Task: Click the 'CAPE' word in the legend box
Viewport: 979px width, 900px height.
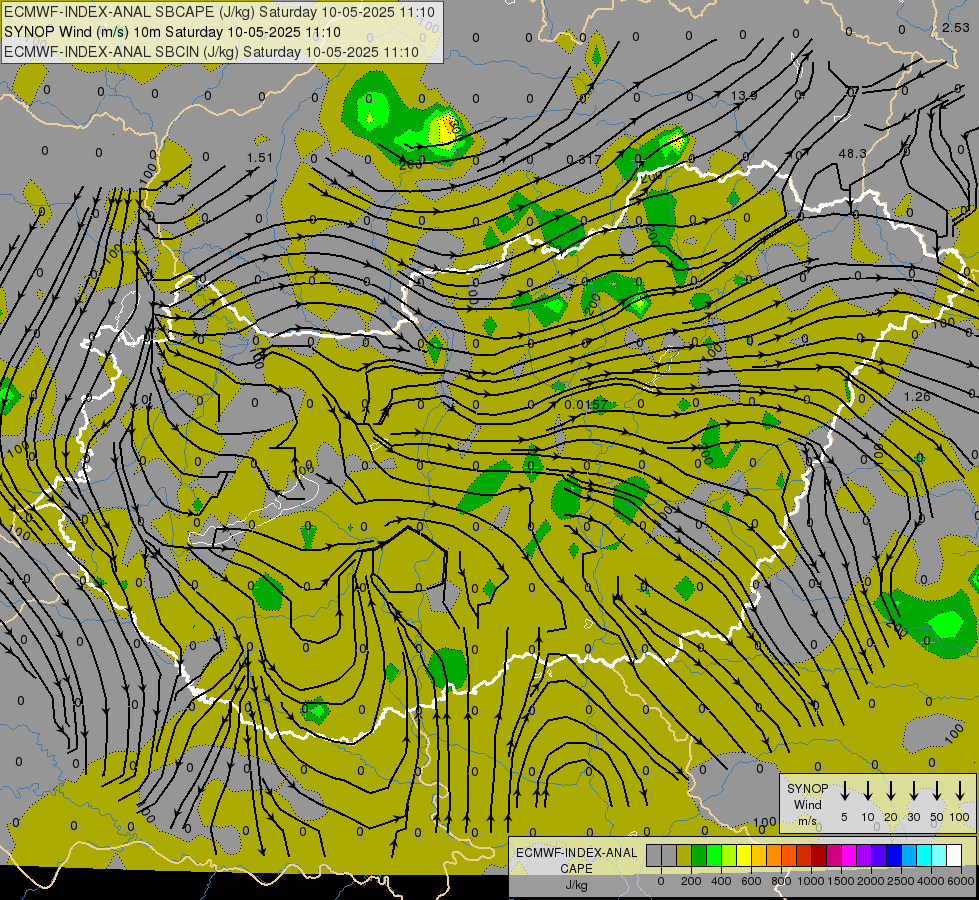Action: click(576, 869)
